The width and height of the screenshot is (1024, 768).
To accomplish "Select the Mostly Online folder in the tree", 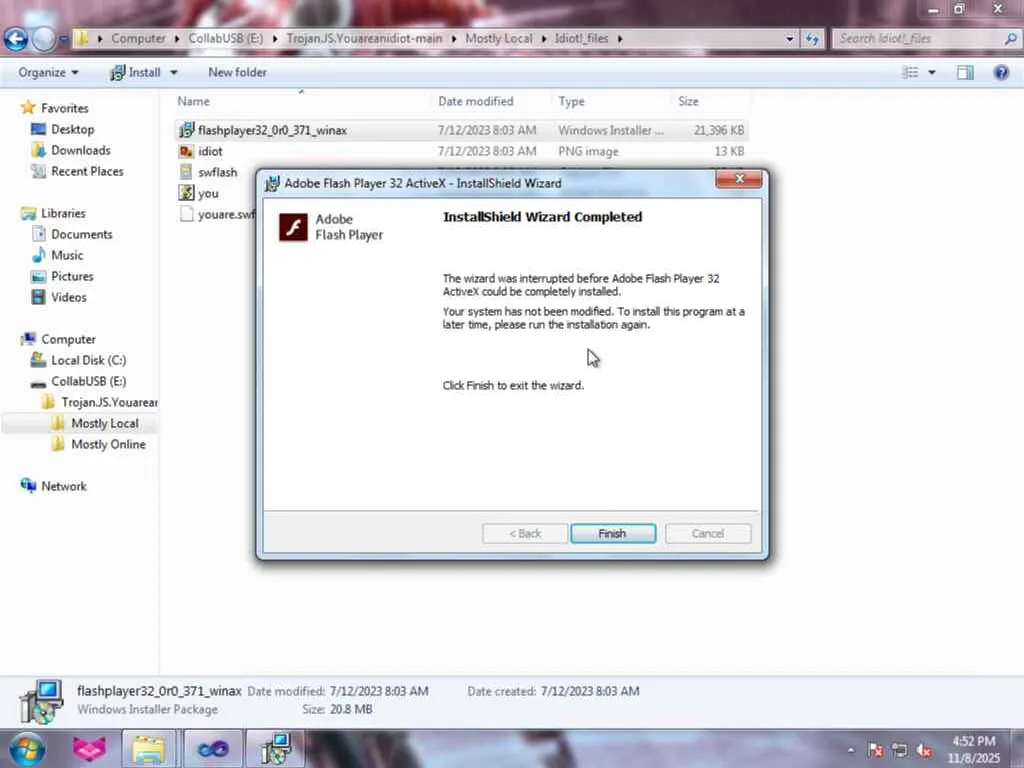I will tap(108, 445).
